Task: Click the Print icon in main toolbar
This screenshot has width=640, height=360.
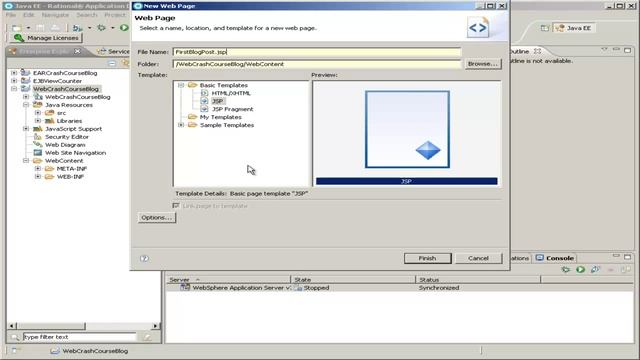Action: (x=55, y=28)
